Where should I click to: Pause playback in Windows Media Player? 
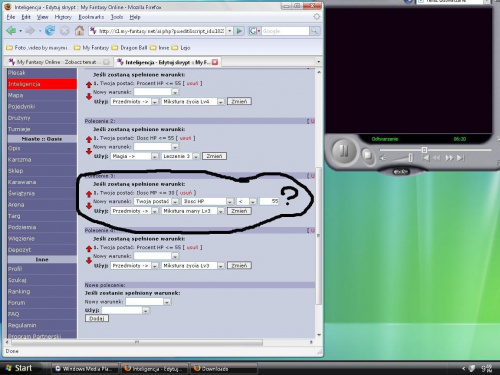point(344,151)
